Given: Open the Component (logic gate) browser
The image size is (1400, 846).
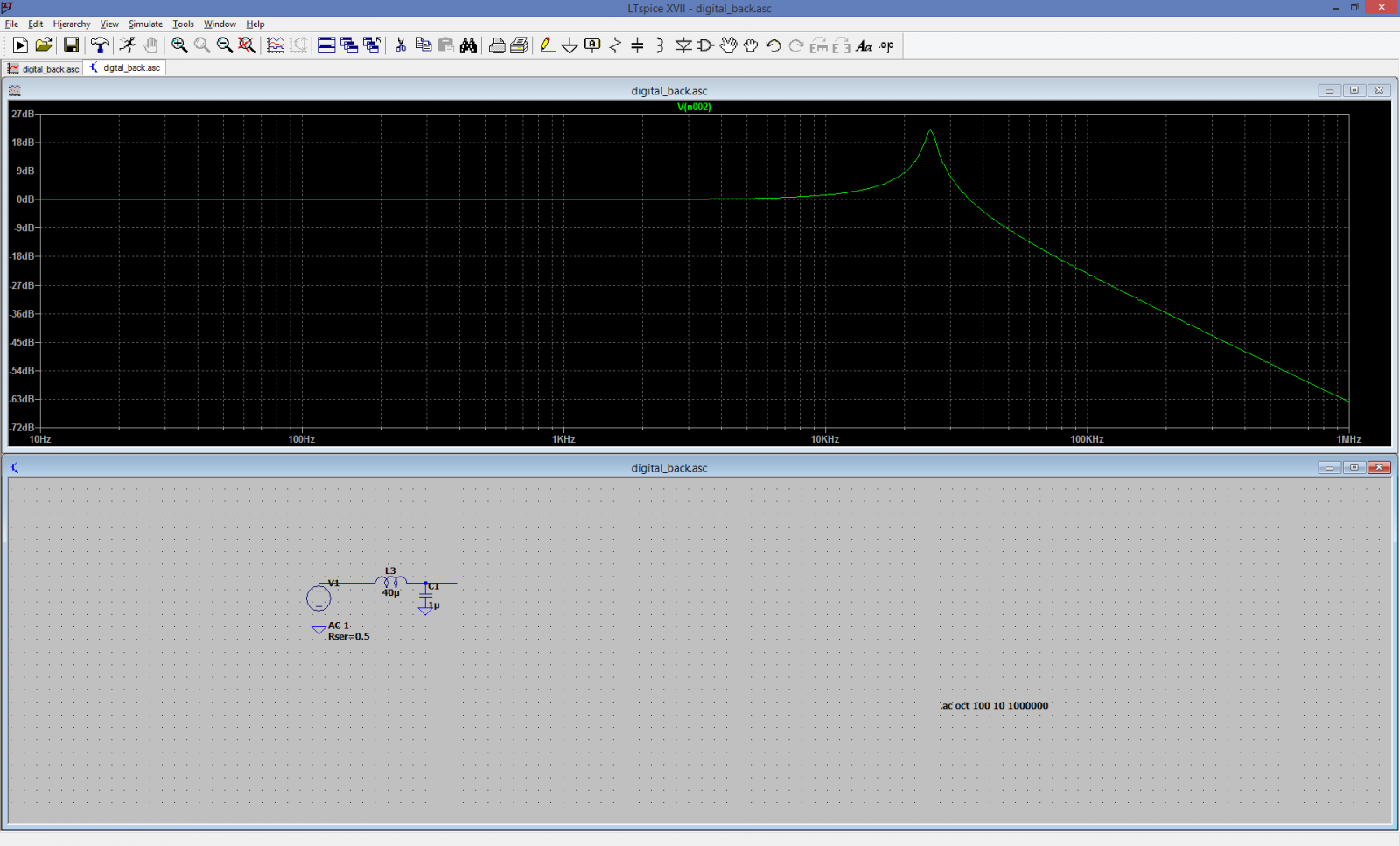Looking at the screenshot, I should (705, 45).
